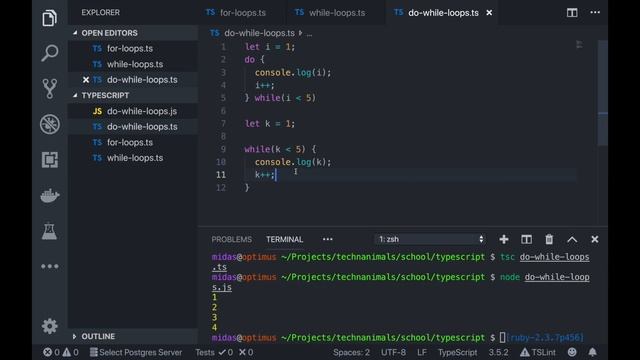This screenshot has height=360, width=640.
Task: Click the editor vertical scrollbar
Action: [602, 93]
